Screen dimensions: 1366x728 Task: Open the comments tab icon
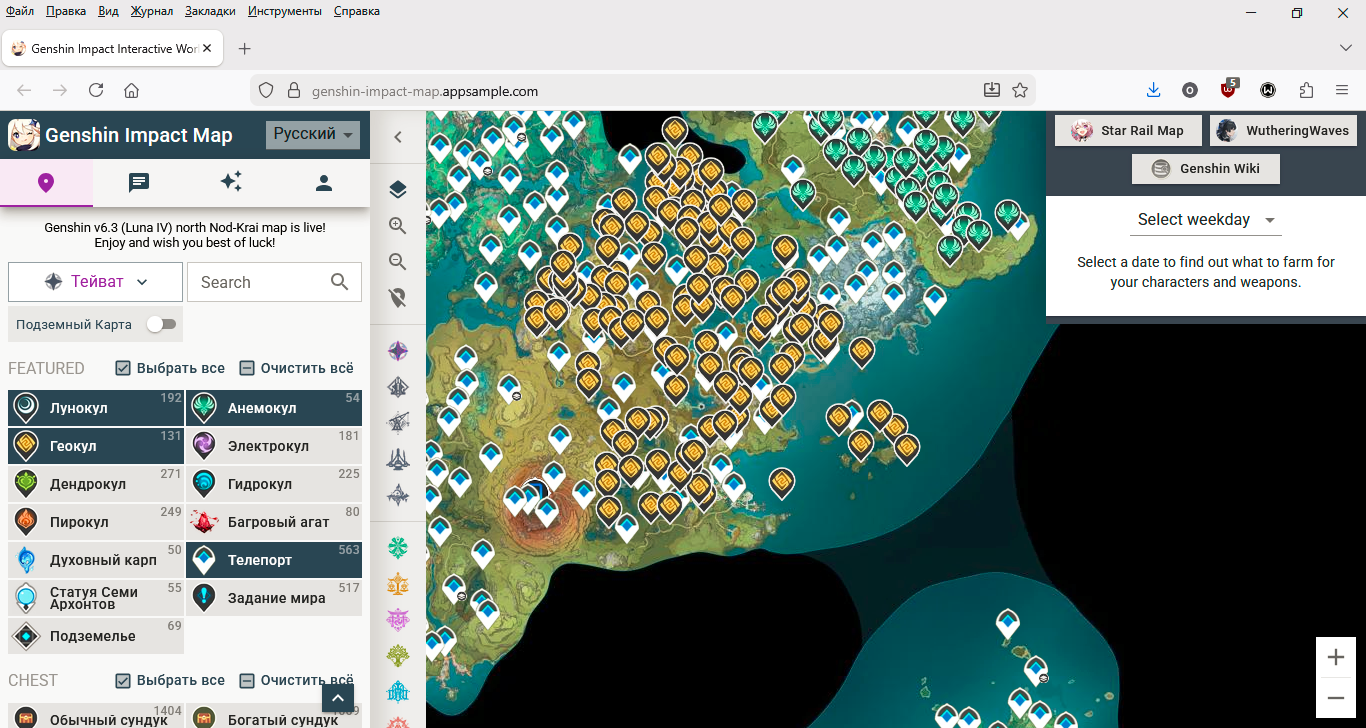tap(139, 182)
